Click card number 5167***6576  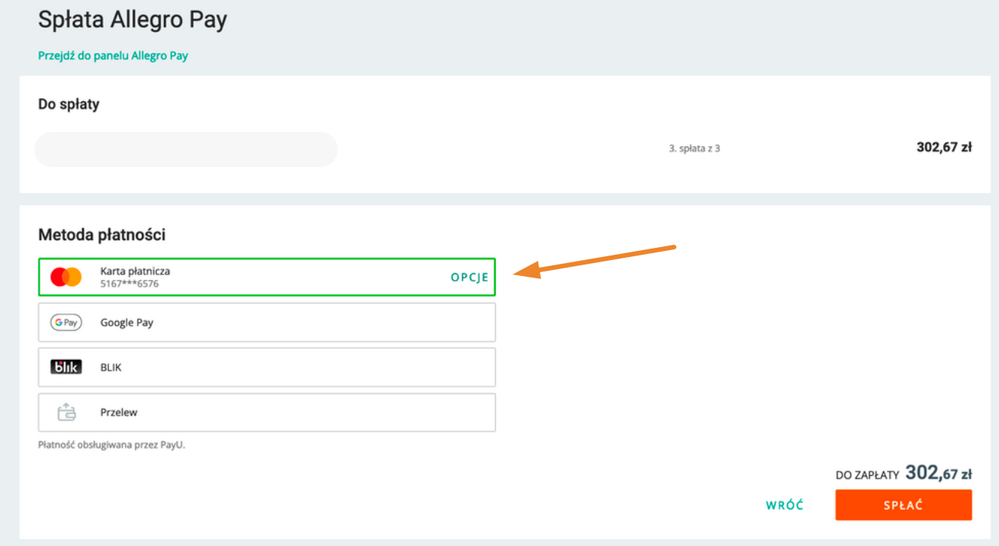pos(129,284)
